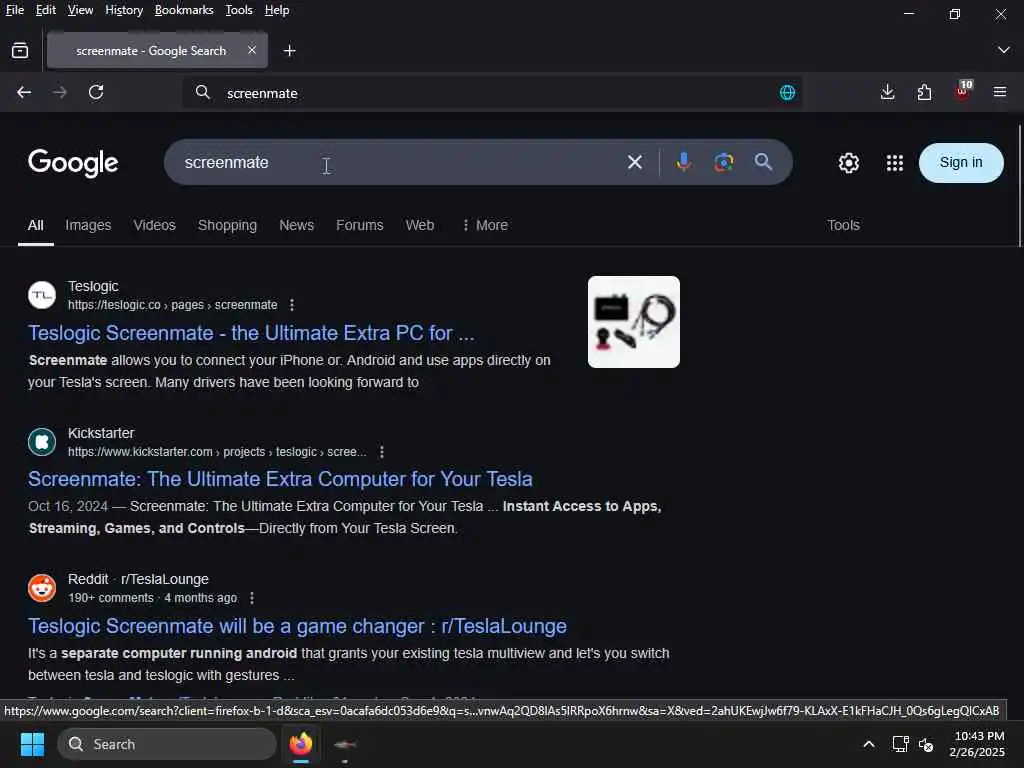
Task: Open the View menu
Action: click(x=80, y=10)
